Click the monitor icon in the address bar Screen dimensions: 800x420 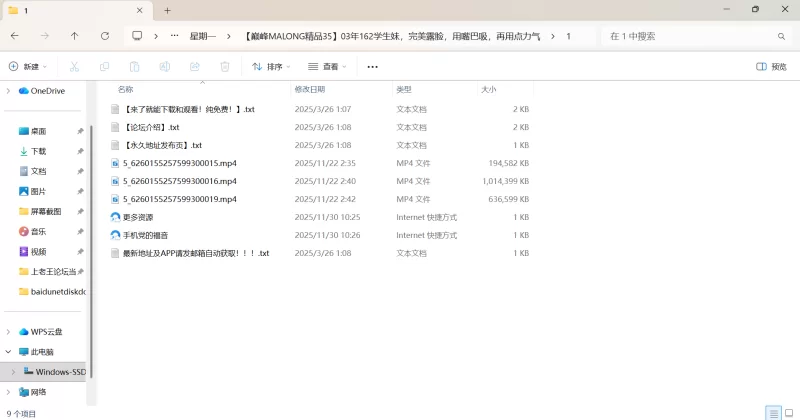coord(137,36)
